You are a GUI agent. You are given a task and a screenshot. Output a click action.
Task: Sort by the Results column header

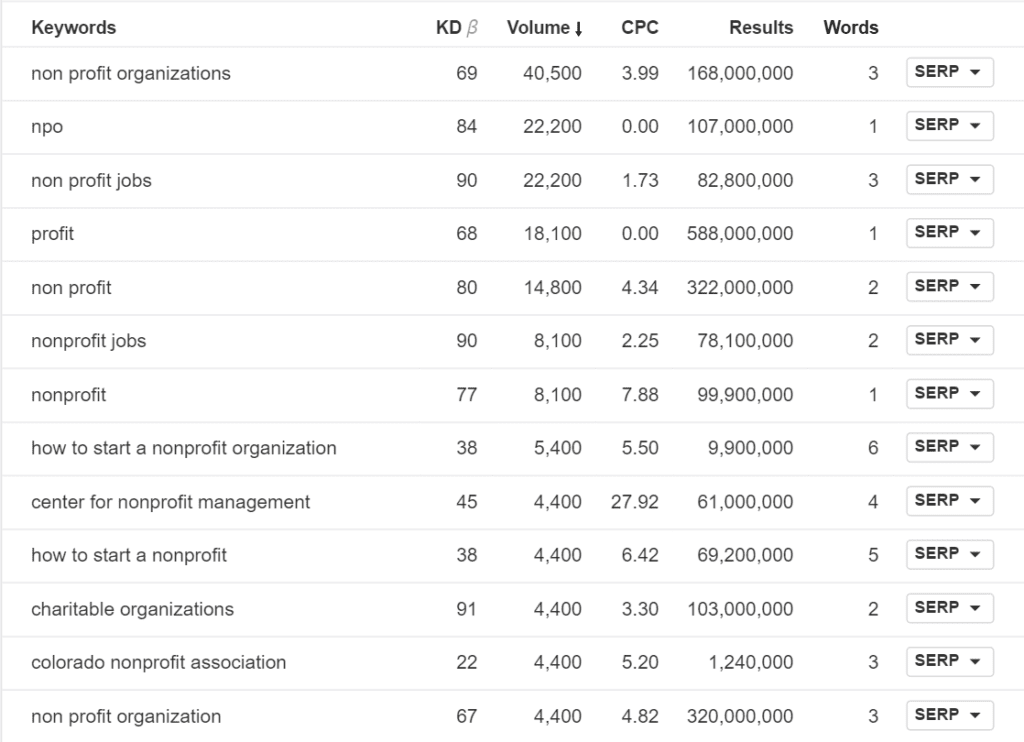point(761,28)
